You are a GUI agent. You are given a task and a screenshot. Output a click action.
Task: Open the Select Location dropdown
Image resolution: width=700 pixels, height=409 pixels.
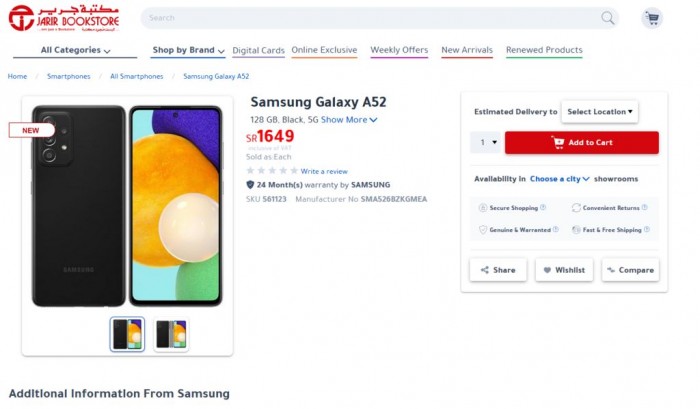click(600, 112)
